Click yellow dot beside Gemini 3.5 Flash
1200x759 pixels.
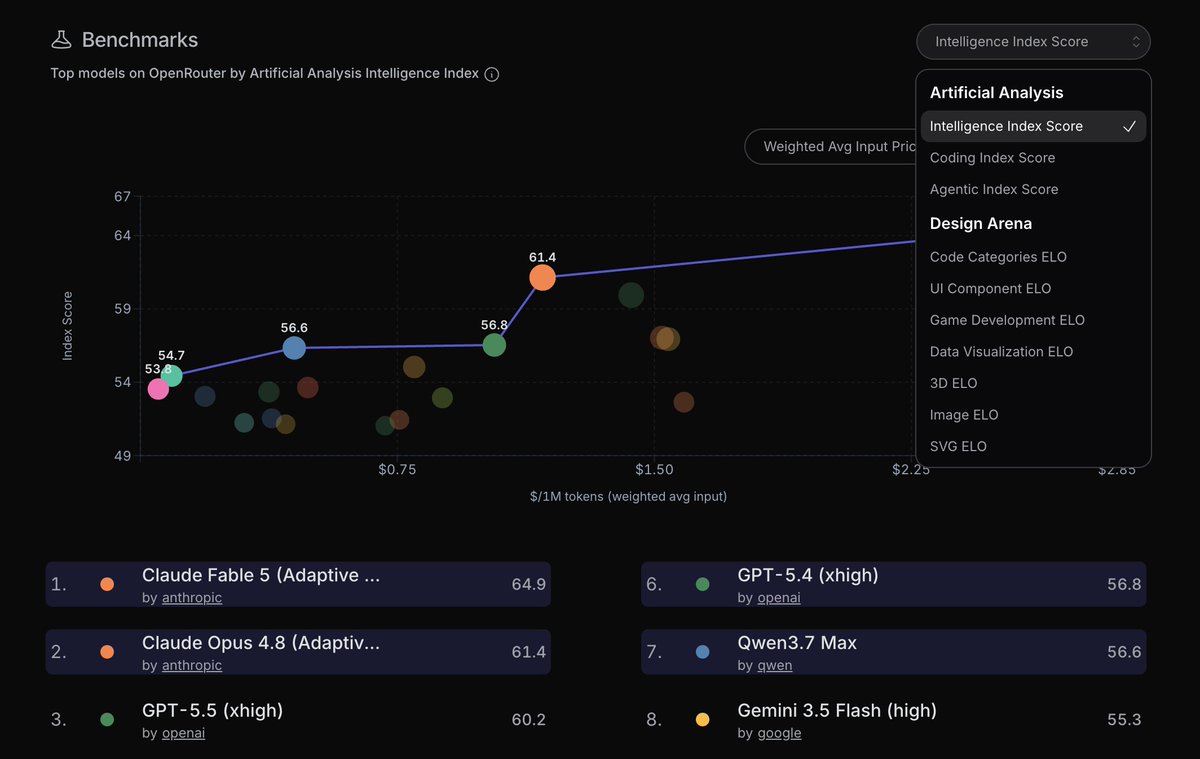pyautogui.click(x=702, y=720)
